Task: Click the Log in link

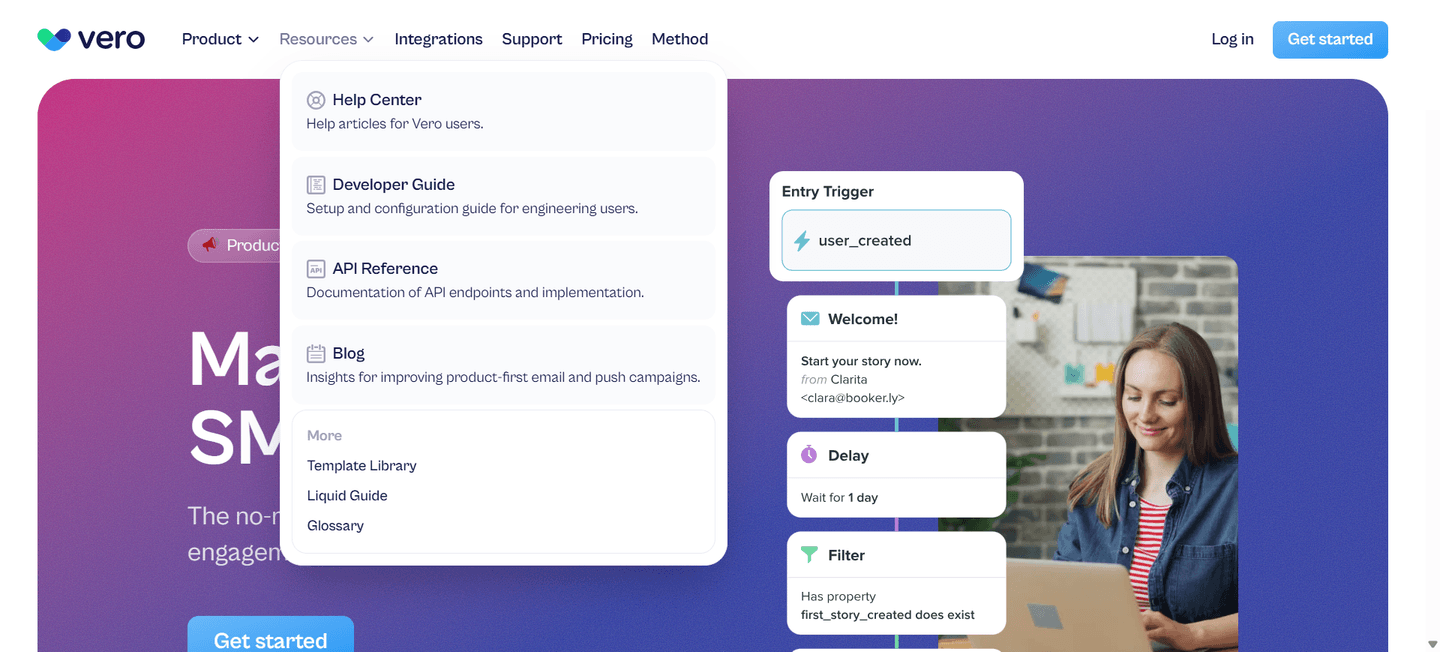Action: 1232,39
